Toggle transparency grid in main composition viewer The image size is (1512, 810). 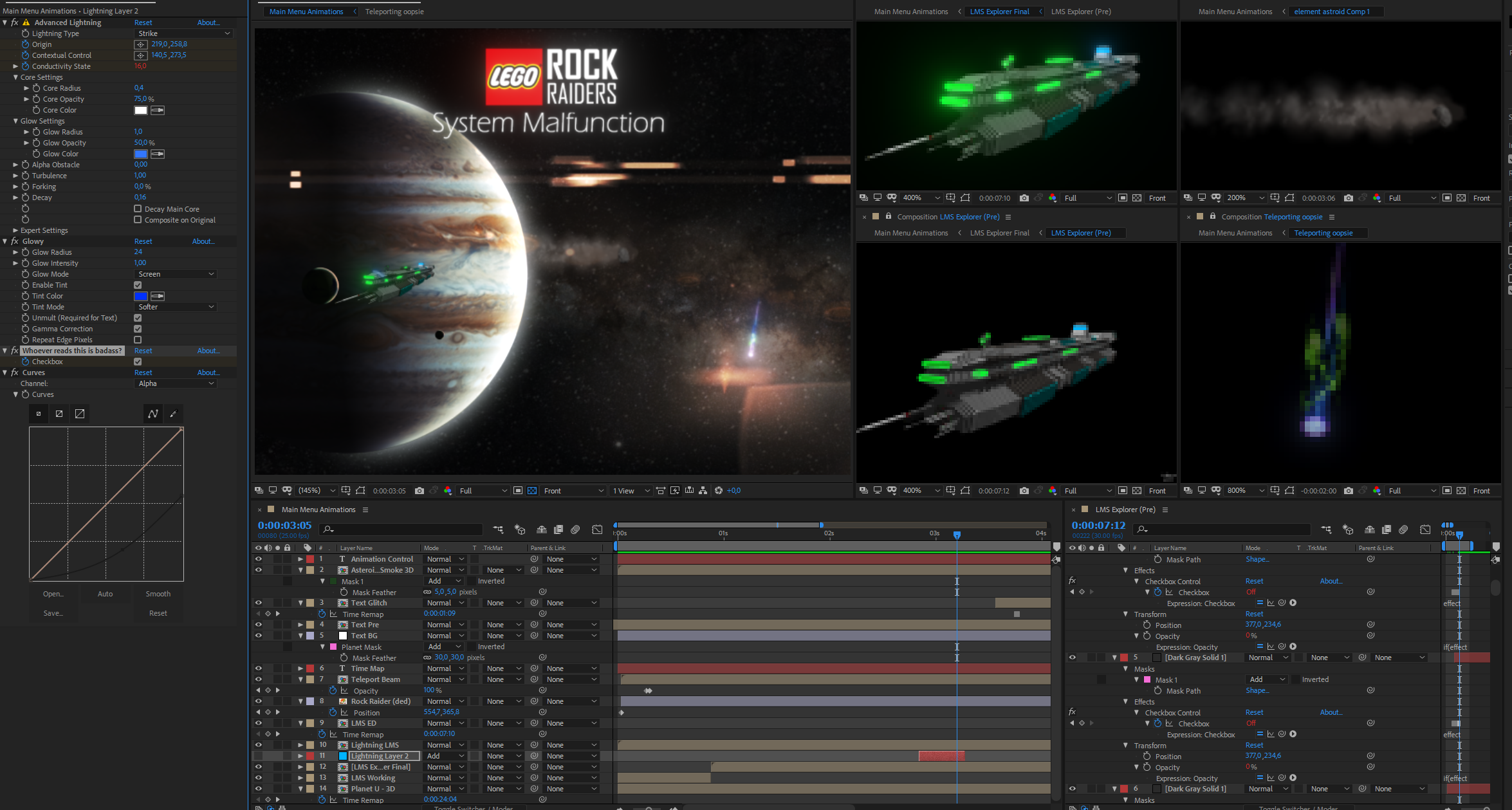(532, 491)
